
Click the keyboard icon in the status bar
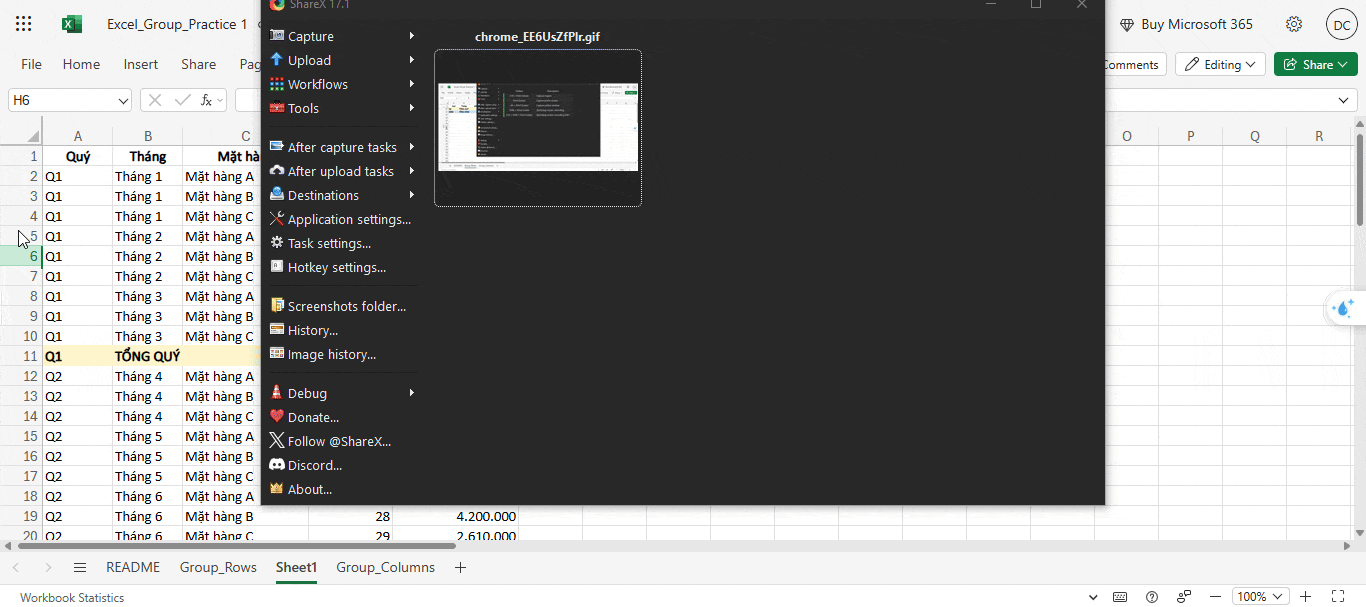(x=1120, y=597)
